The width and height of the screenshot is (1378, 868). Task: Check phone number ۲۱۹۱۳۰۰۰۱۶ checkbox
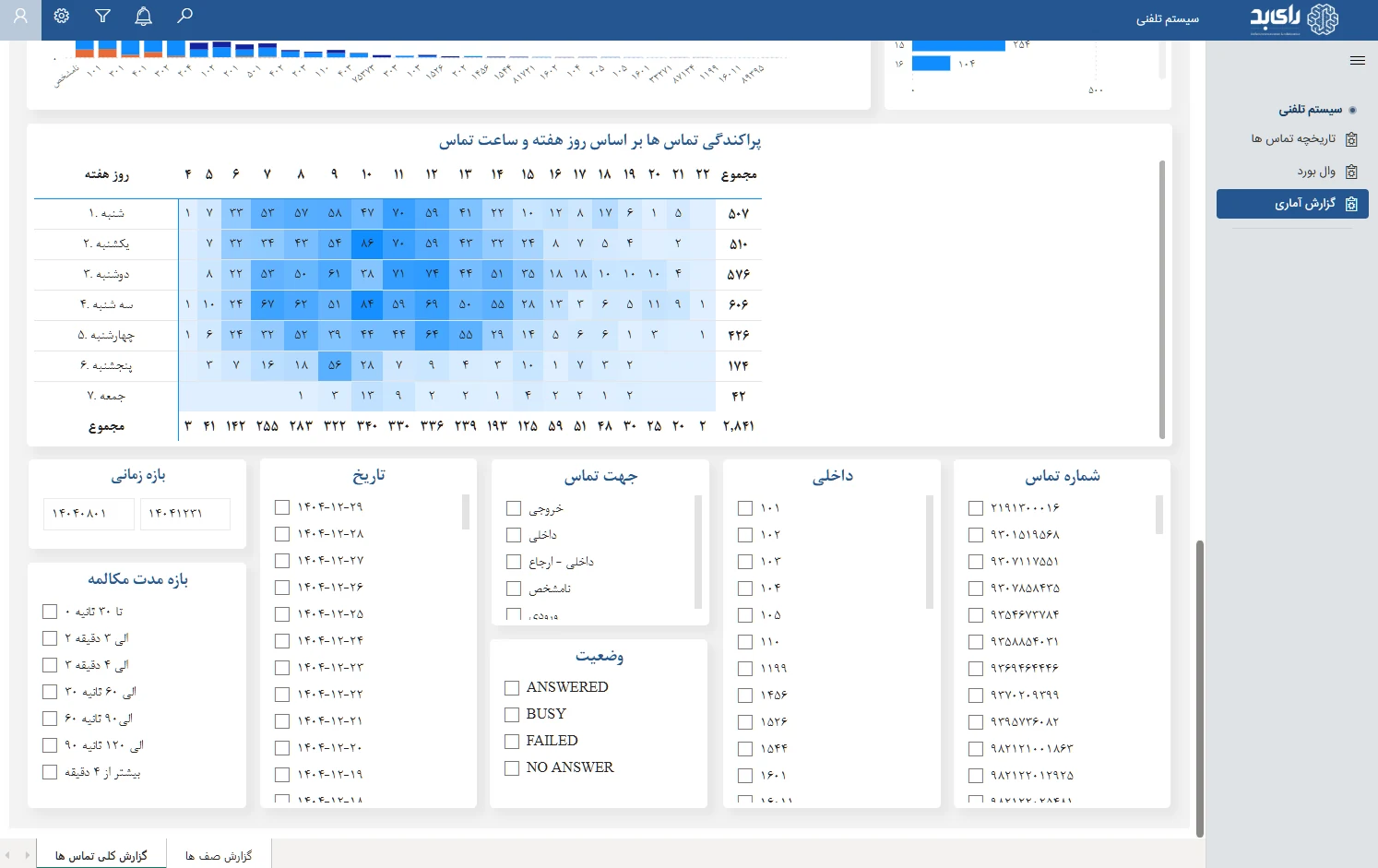pos(976,508)
